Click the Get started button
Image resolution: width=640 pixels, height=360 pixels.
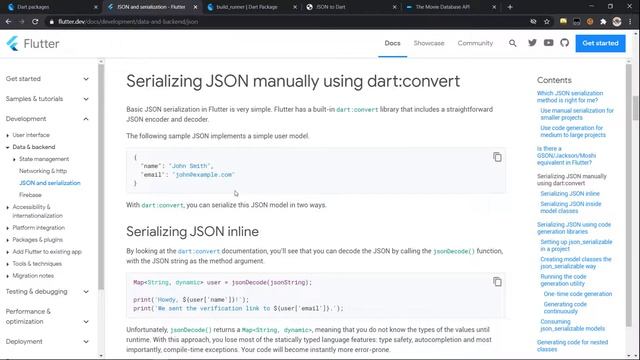coord(600,43)
